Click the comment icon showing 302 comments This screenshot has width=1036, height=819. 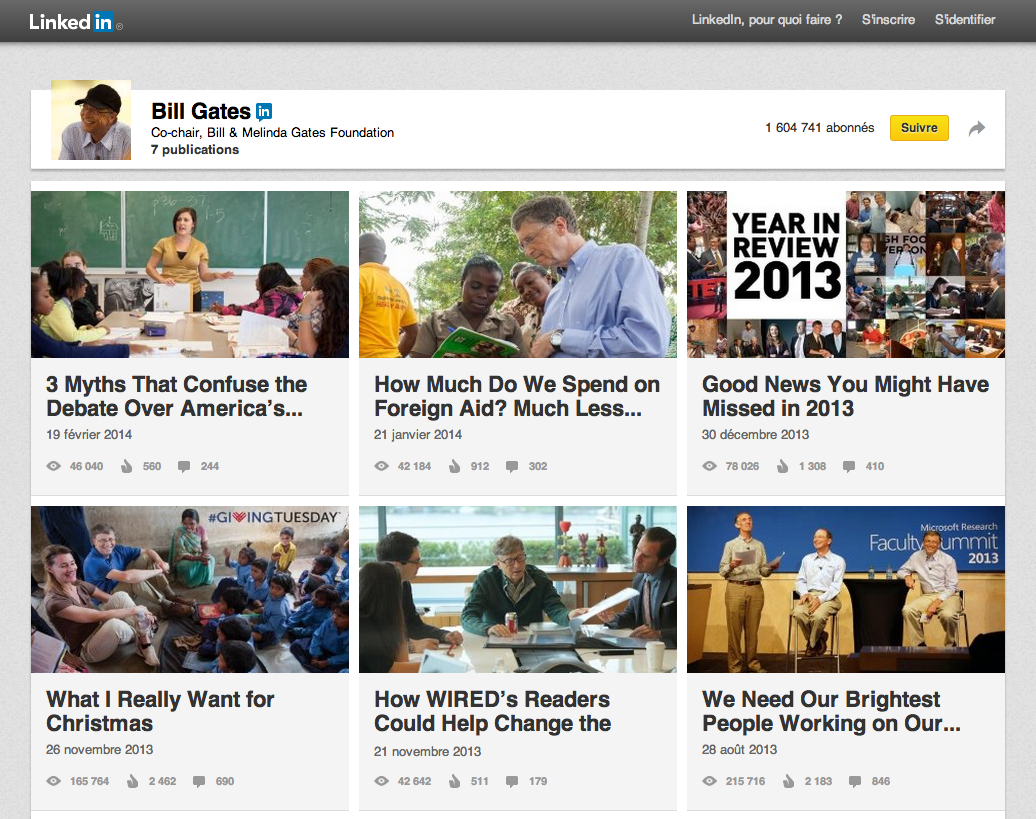(511, 466)
